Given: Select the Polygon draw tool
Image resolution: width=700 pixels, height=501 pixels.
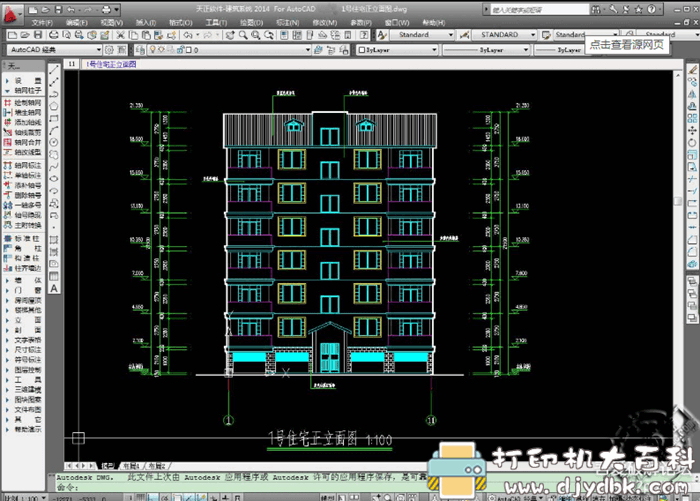Looking at the screenshot, I should point(54,106).
